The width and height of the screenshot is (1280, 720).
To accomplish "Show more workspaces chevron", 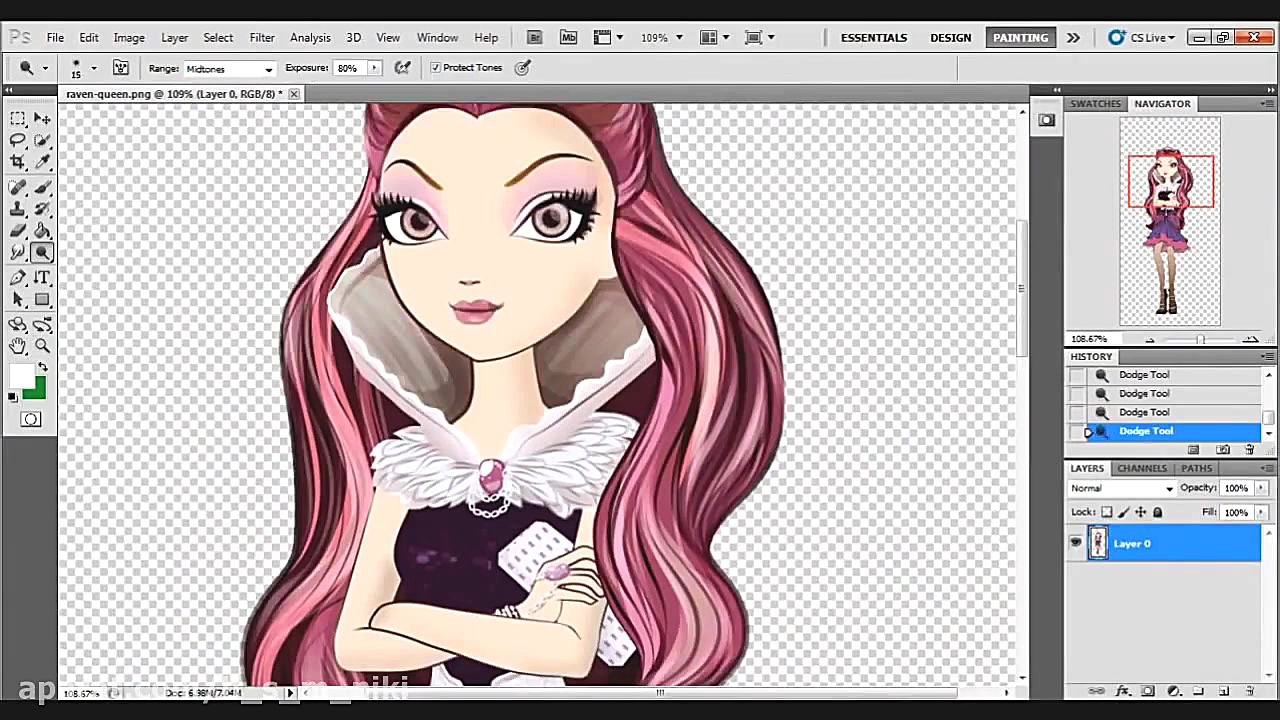I will coord(1073,37).
